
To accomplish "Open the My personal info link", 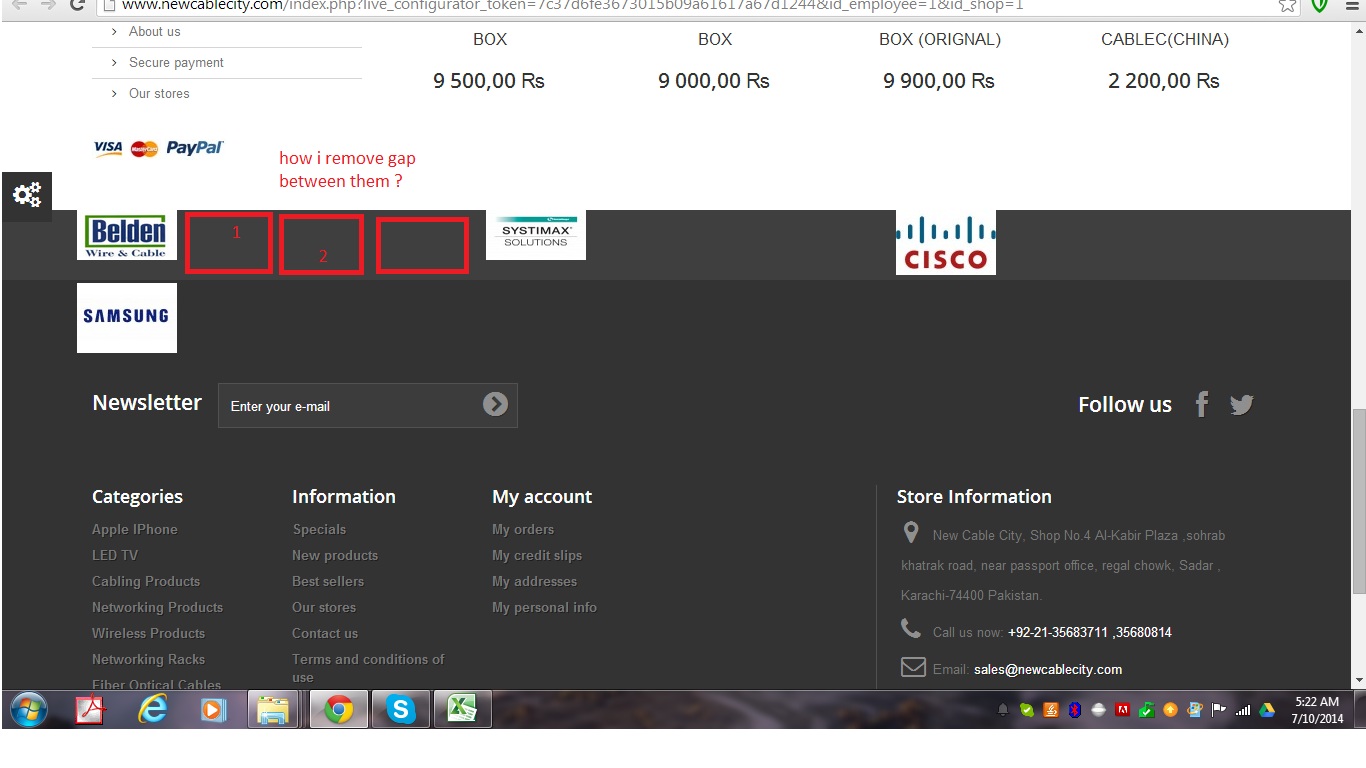I will tap(544, 607).
